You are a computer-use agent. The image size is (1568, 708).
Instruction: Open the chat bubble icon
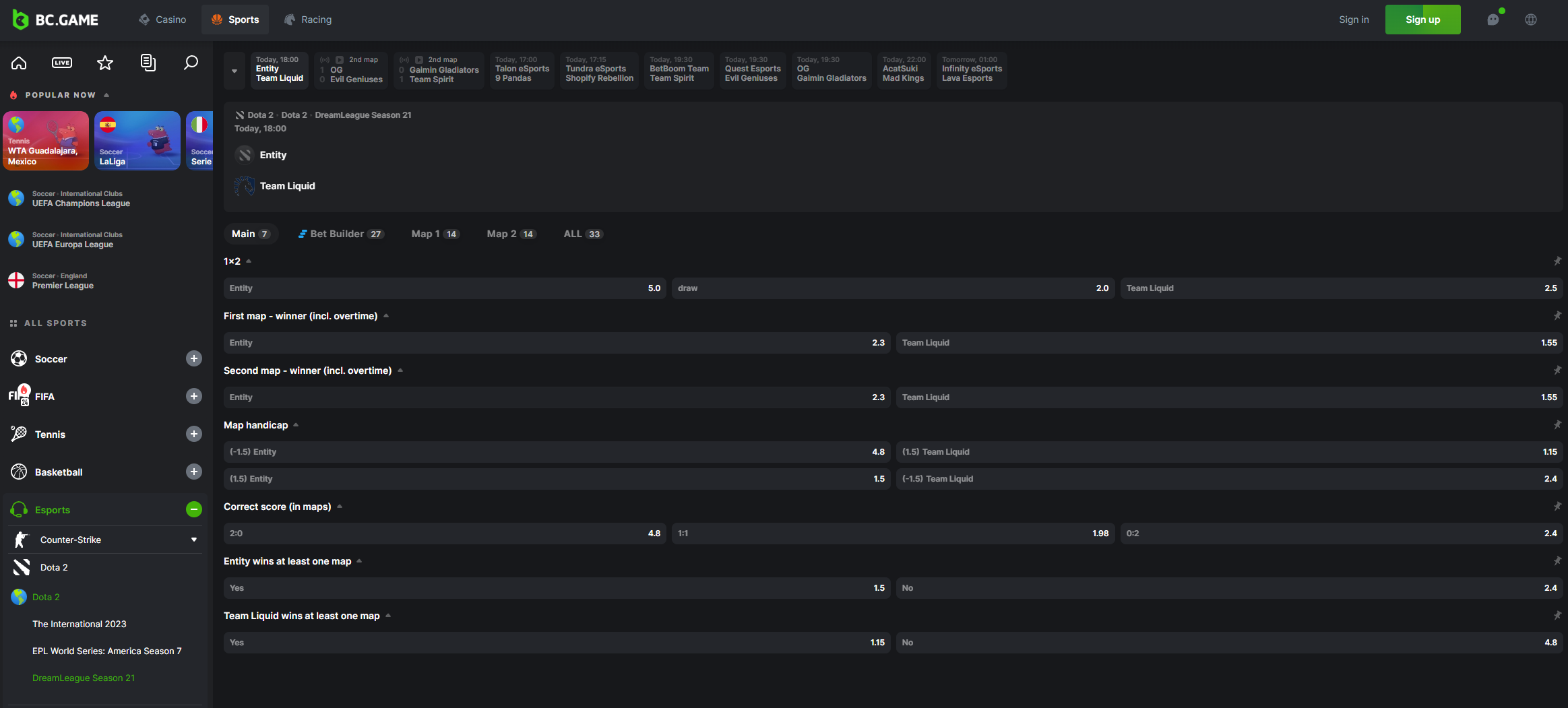pyautogui.click(x=1493, y=20)
